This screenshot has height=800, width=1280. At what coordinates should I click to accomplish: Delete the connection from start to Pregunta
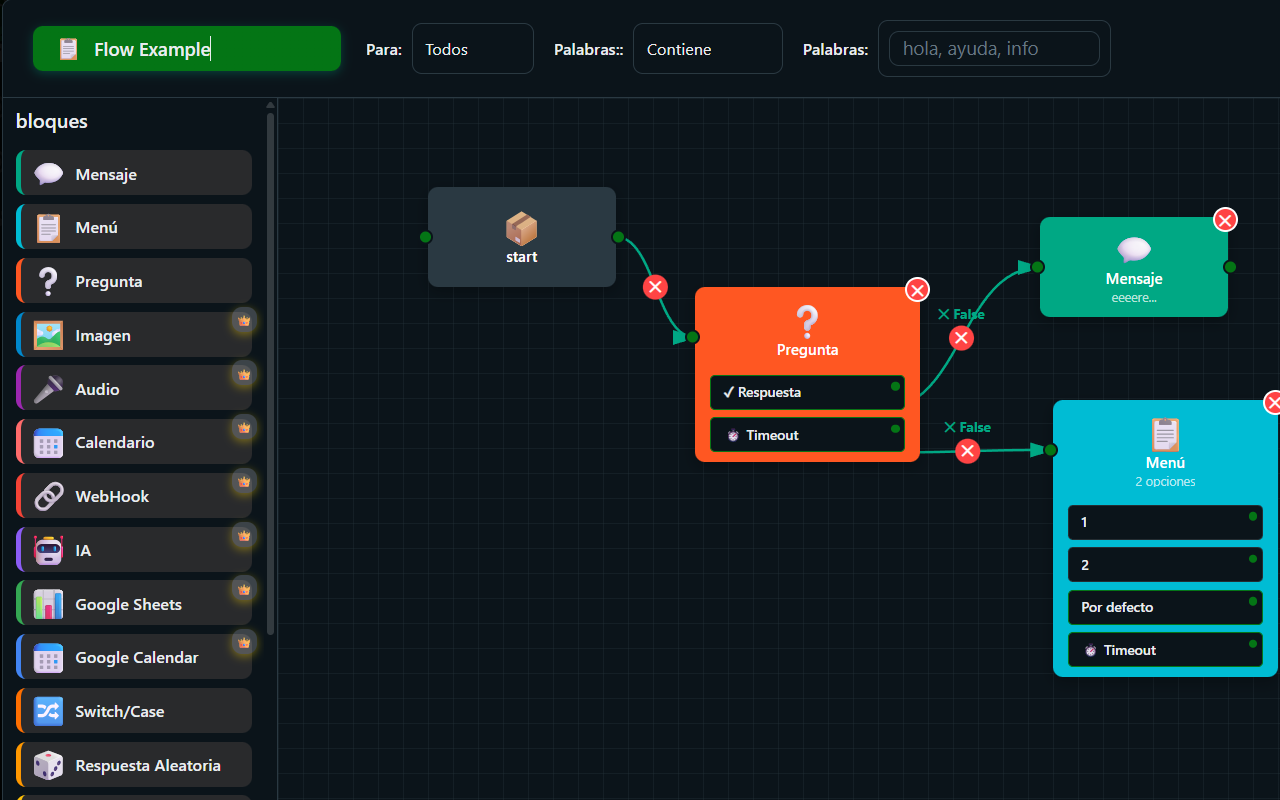[x=655, y=288]
